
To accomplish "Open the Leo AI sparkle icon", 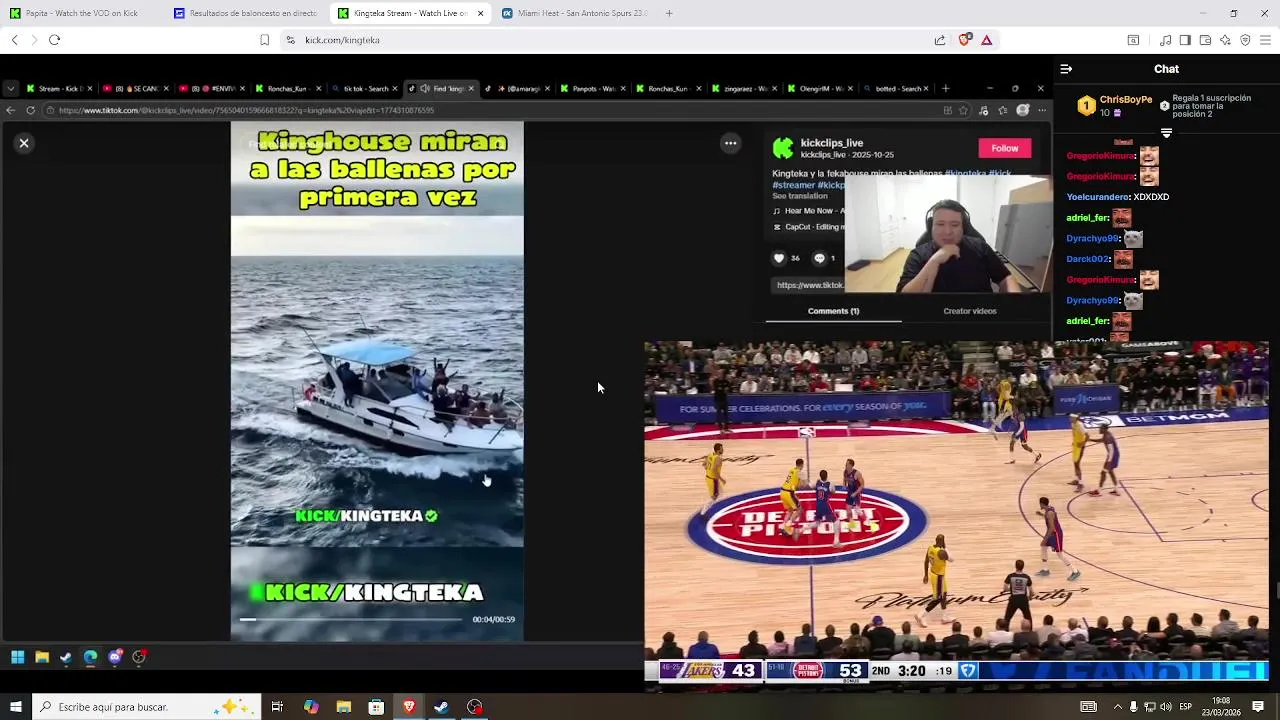I will pos(1225,40).
